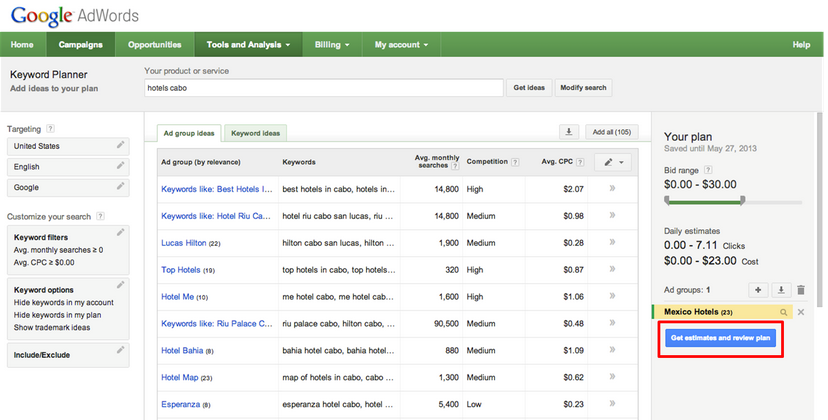Open the Top Hotels ad group link
This screenshot has height=420, width=828.
(x=181, y=270)
